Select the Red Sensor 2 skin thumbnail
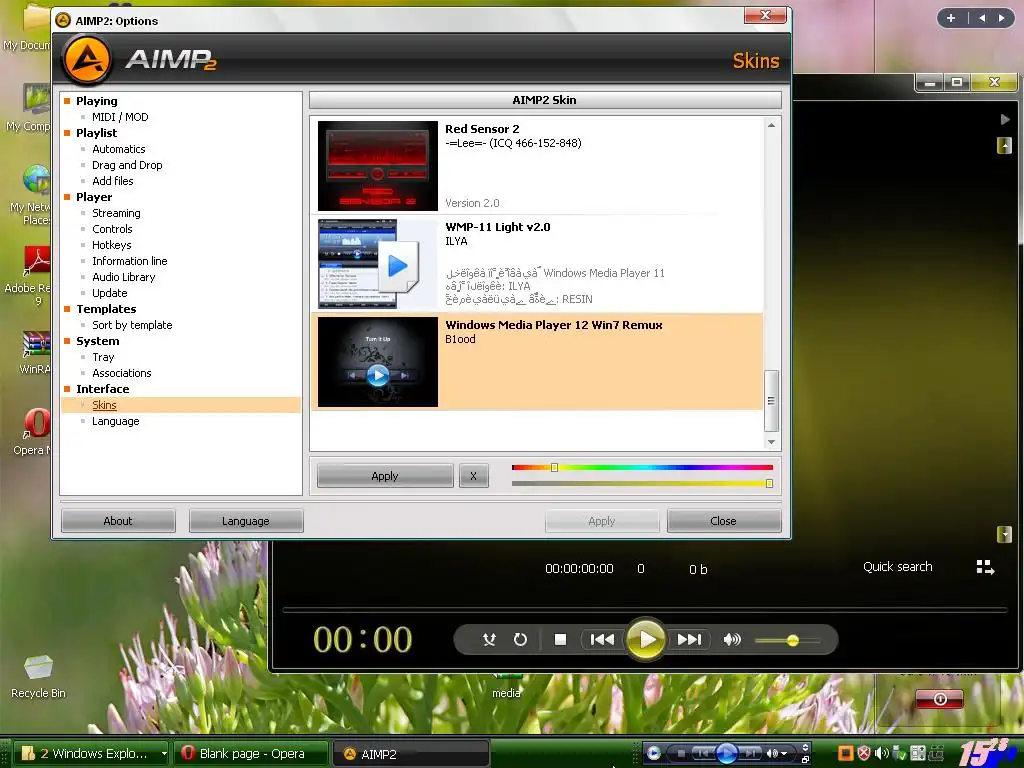The width and height of the screenshot is (1024, 768). [x=377, y=166]
